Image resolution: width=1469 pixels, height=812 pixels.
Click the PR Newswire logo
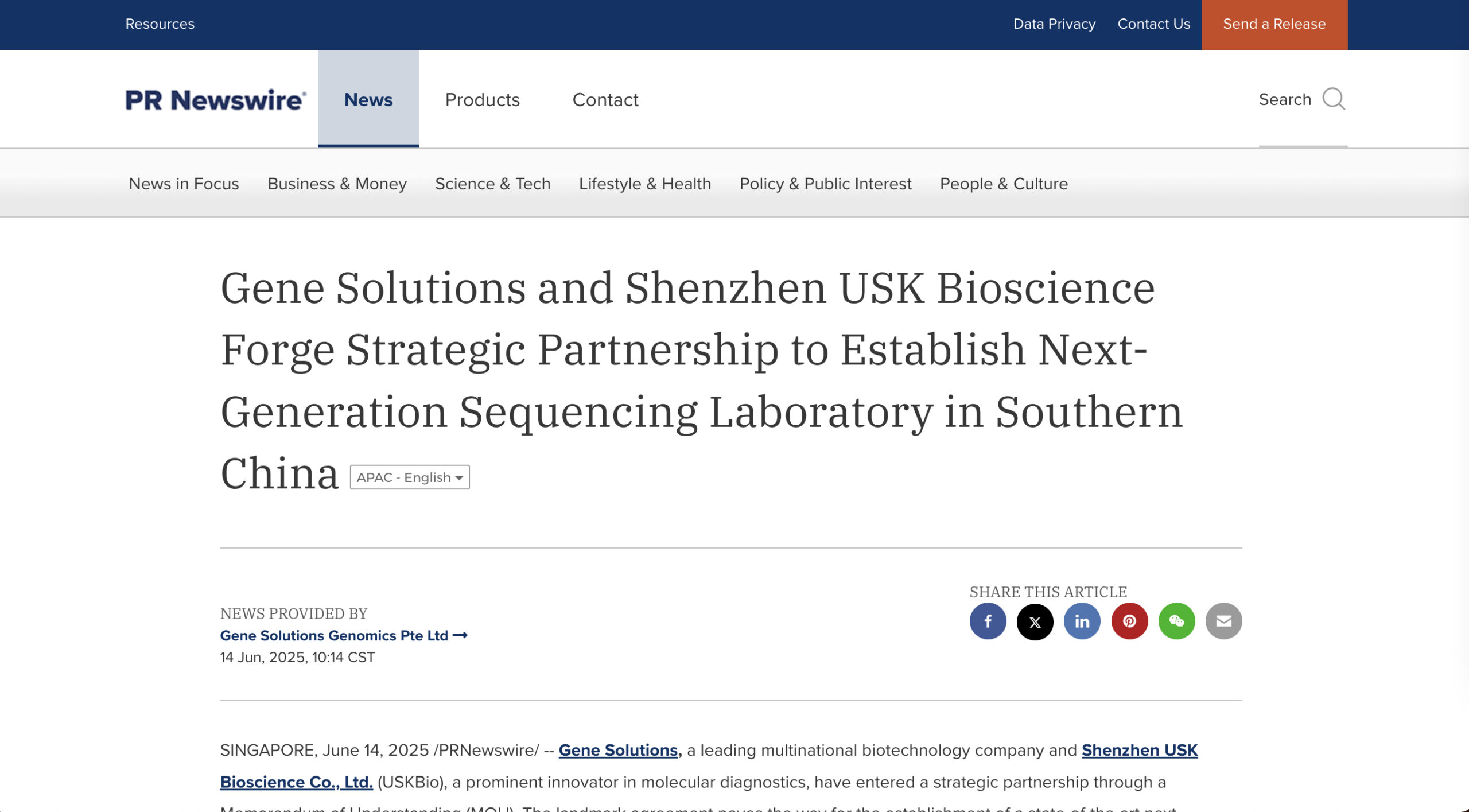point(214,99)
